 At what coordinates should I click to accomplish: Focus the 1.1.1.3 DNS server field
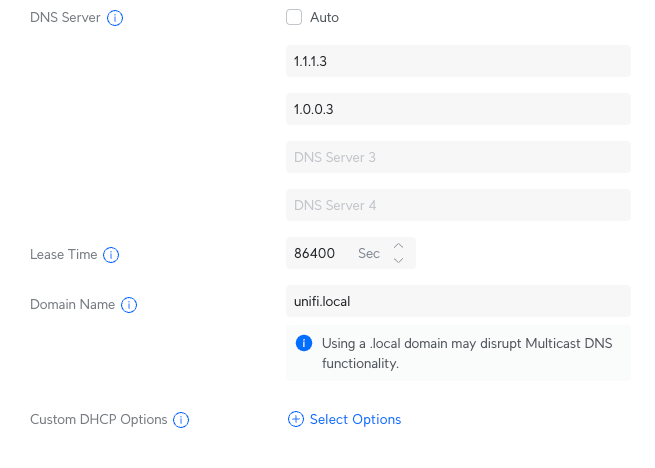pyautogui.click(x=458, y=61)
